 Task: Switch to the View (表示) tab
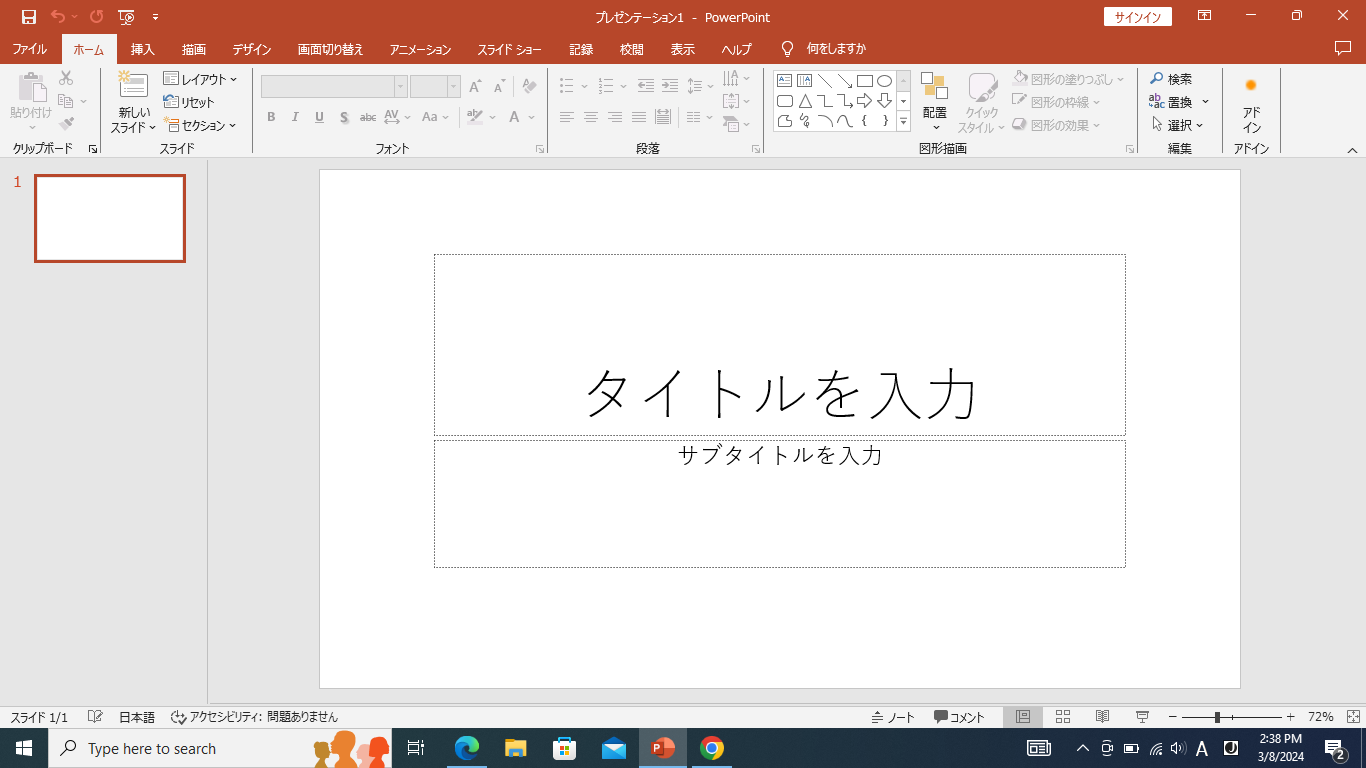tap(682, 49)
